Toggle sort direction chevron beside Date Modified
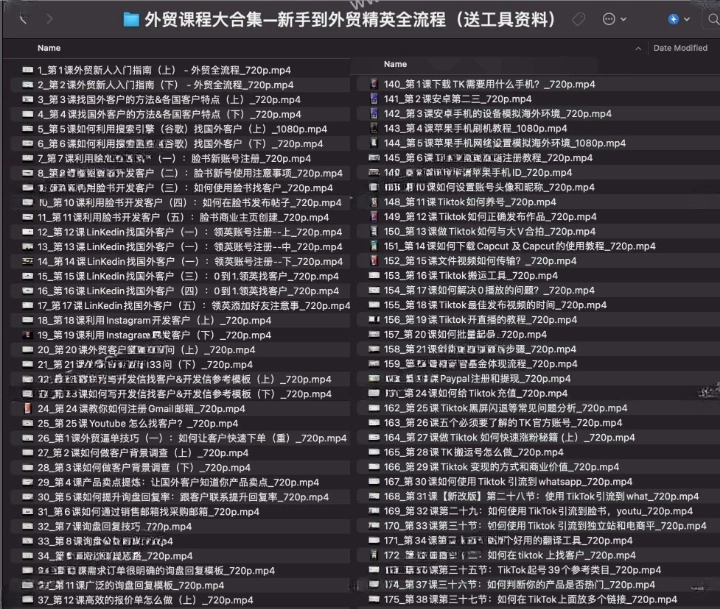Image resolution: width=720 pixels, height=609 pixels. pos(639,48)
